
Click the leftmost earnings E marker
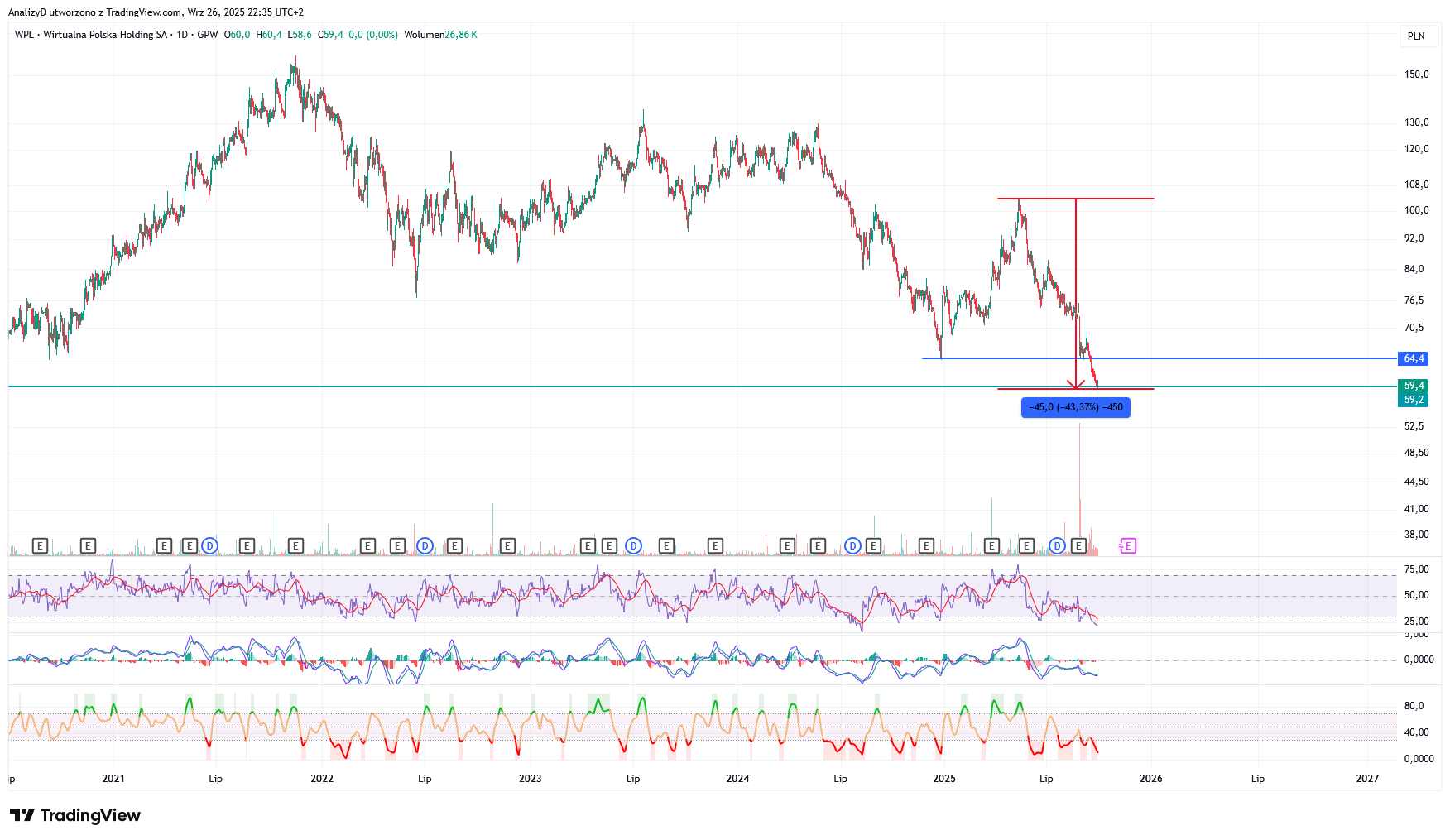pos(40,545)
